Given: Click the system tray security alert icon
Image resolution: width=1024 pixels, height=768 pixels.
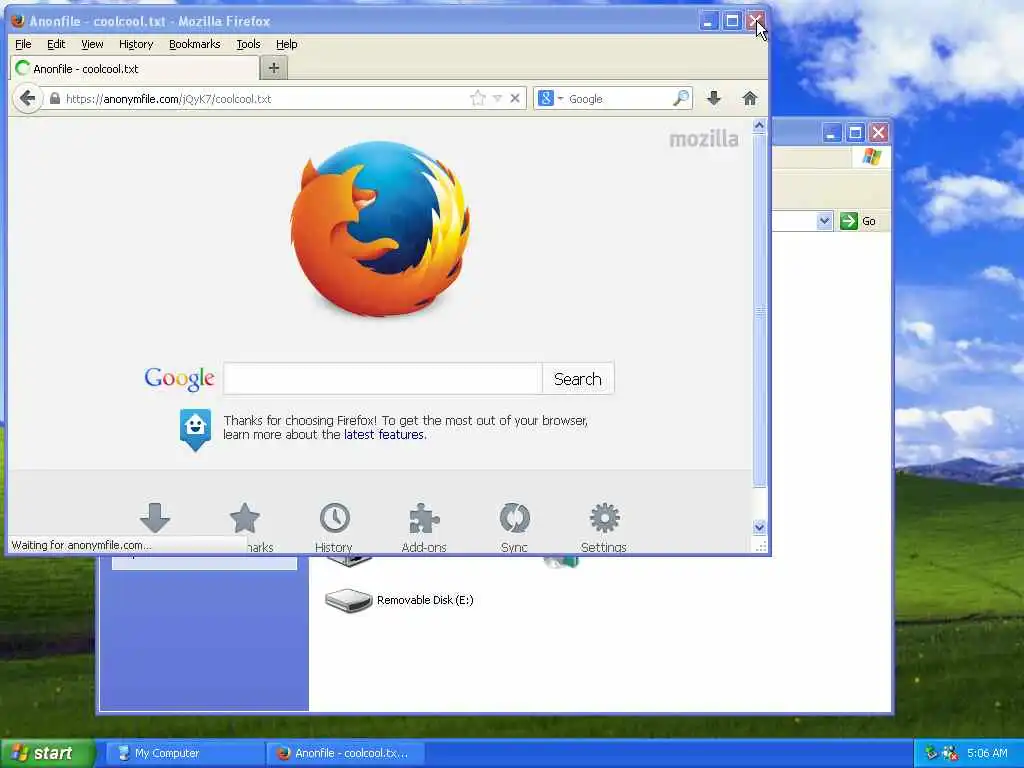Looking at the screenshot, I should click(950, 753).
